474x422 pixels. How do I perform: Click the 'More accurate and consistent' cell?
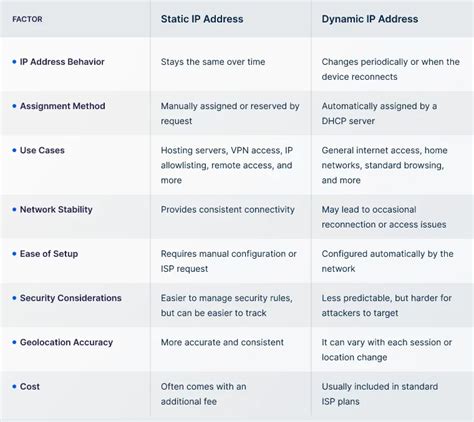coord(222,342)
